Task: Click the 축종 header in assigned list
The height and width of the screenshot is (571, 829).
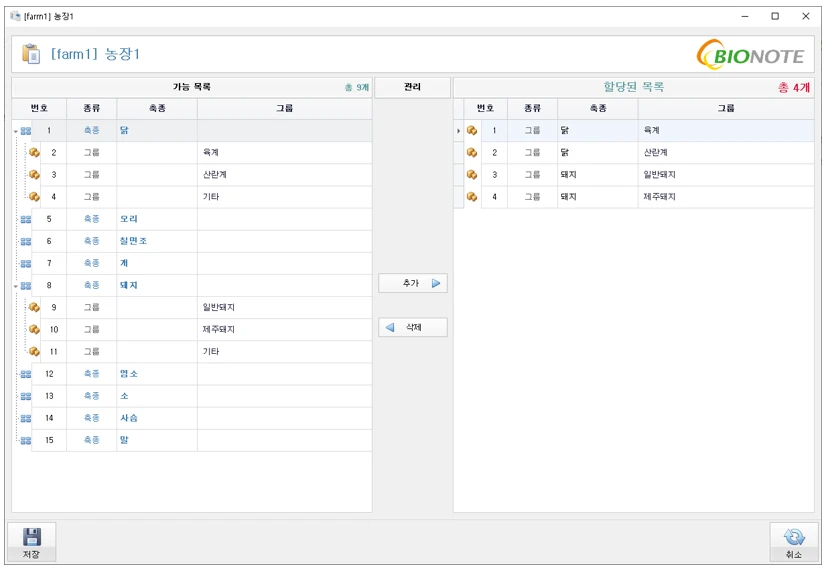Action: tap(598, 108)
